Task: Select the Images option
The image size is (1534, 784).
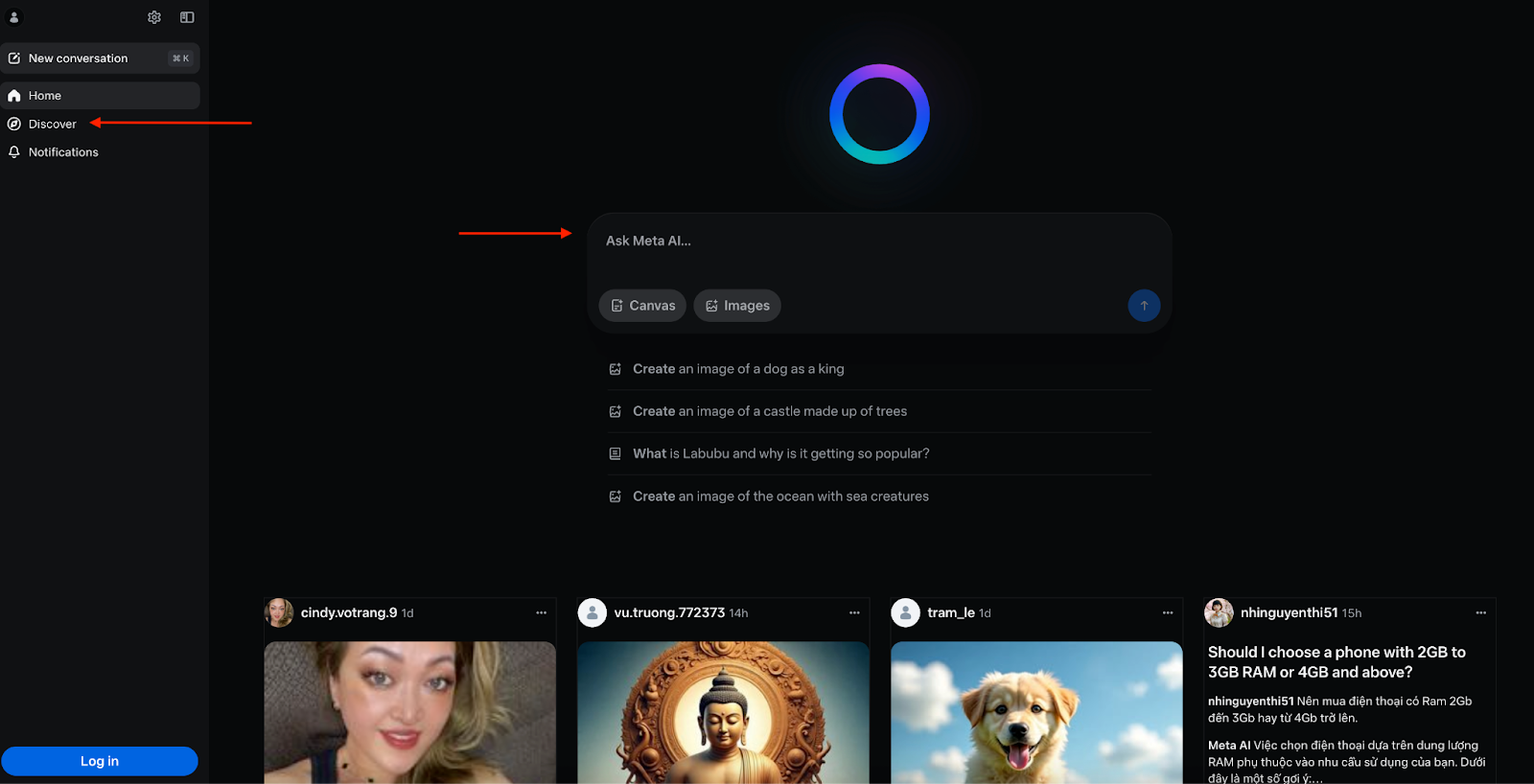Action: 737,306
